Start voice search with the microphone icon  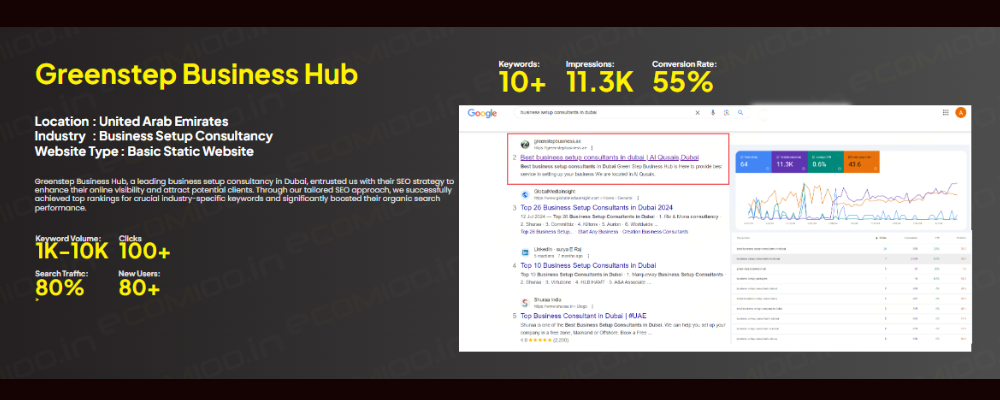coord(712,113)
